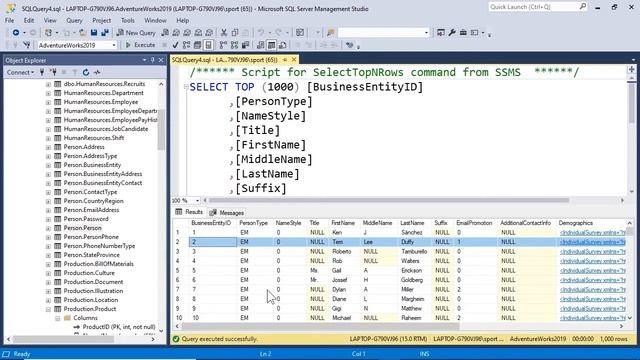Screen dimensions: 640x360
Task: Switch output to Results to Grid
Action: (271, 45)
